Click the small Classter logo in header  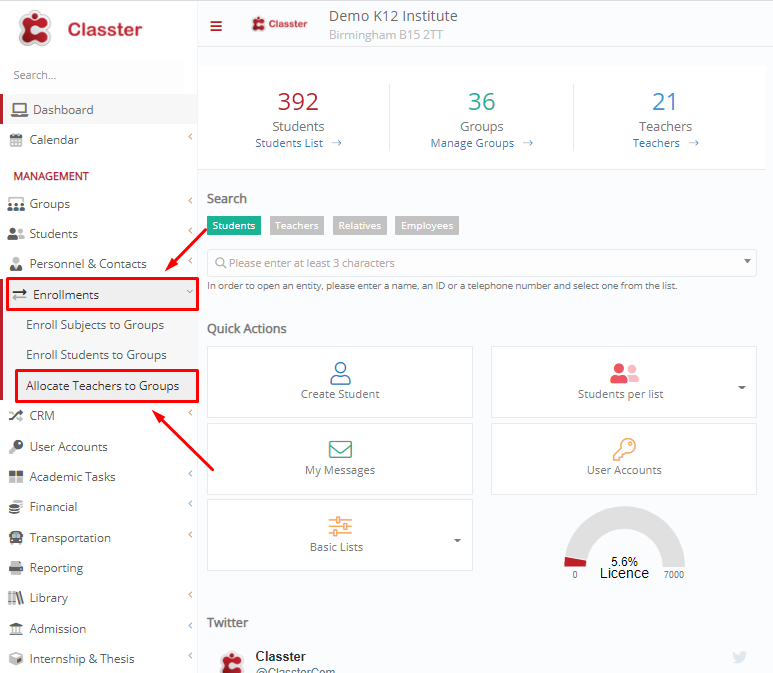(x=279, y=24)
